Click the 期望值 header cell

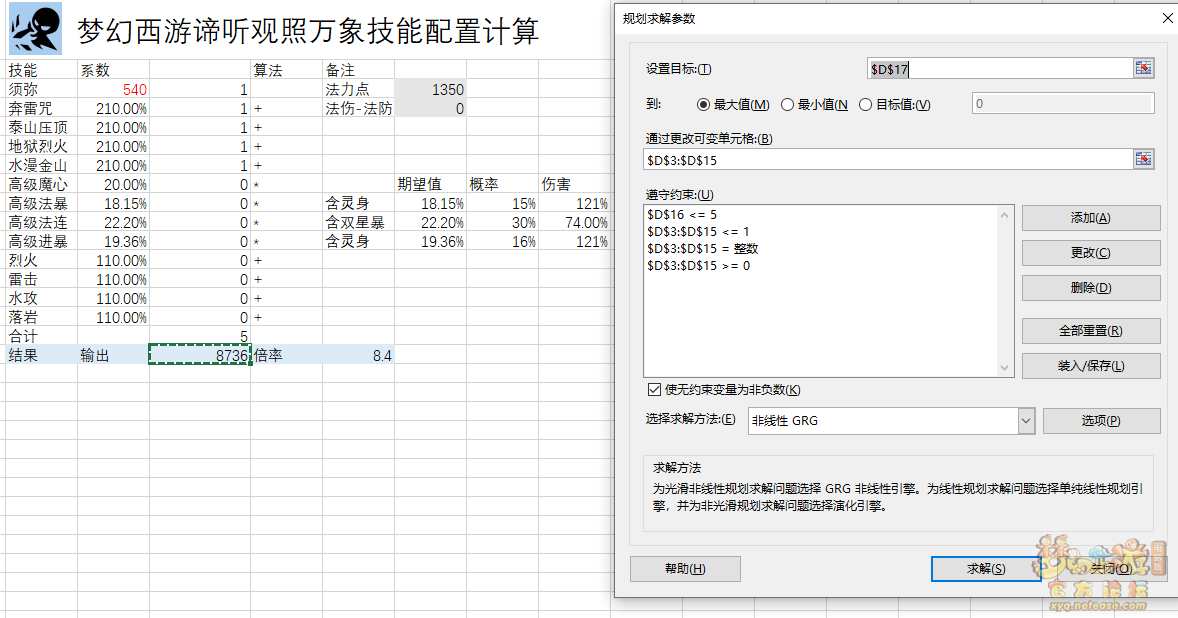point(430,185)
